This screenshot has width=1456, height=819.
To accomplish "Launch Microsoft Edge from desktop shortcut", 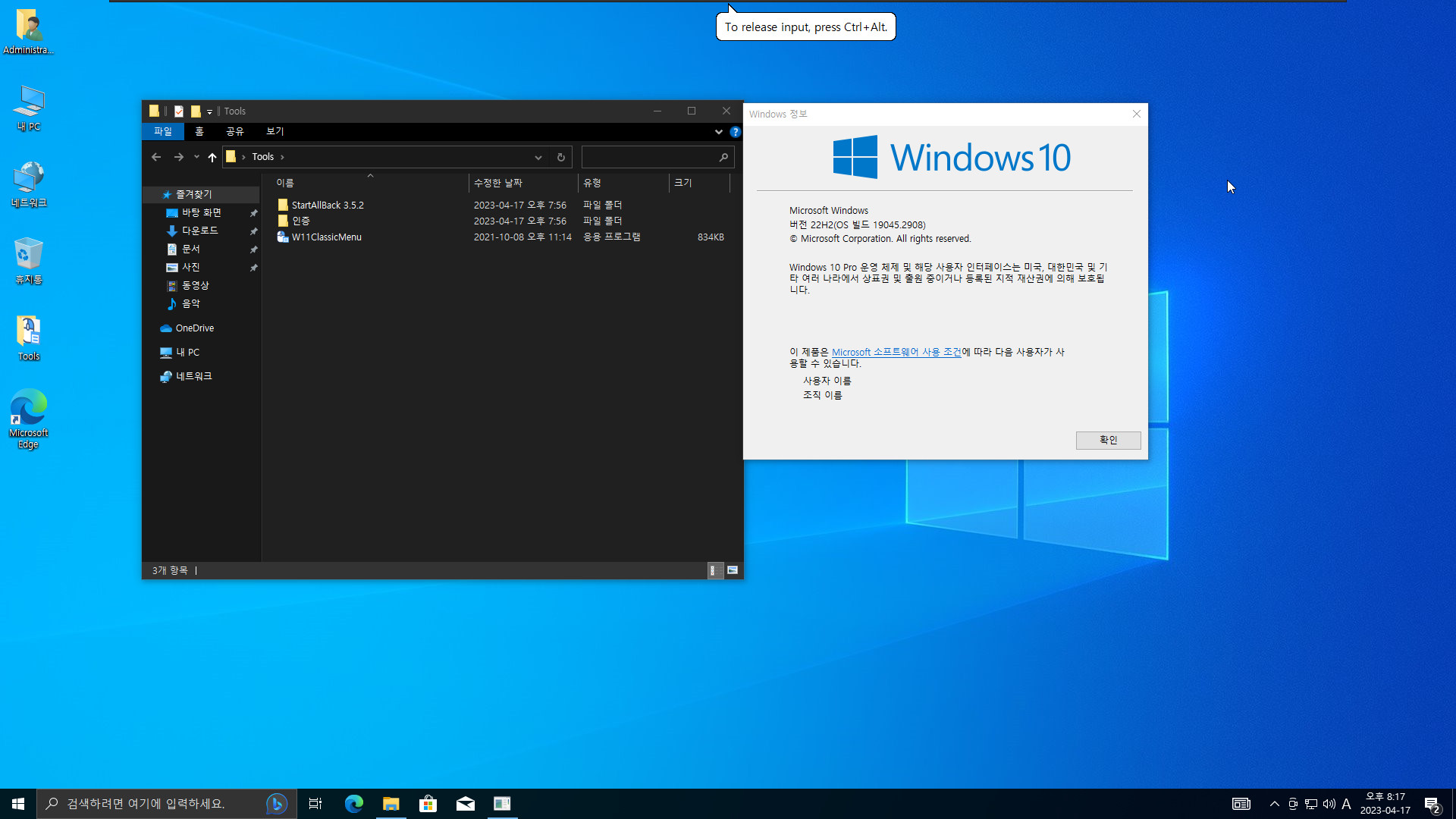I will tap(29, 419).
